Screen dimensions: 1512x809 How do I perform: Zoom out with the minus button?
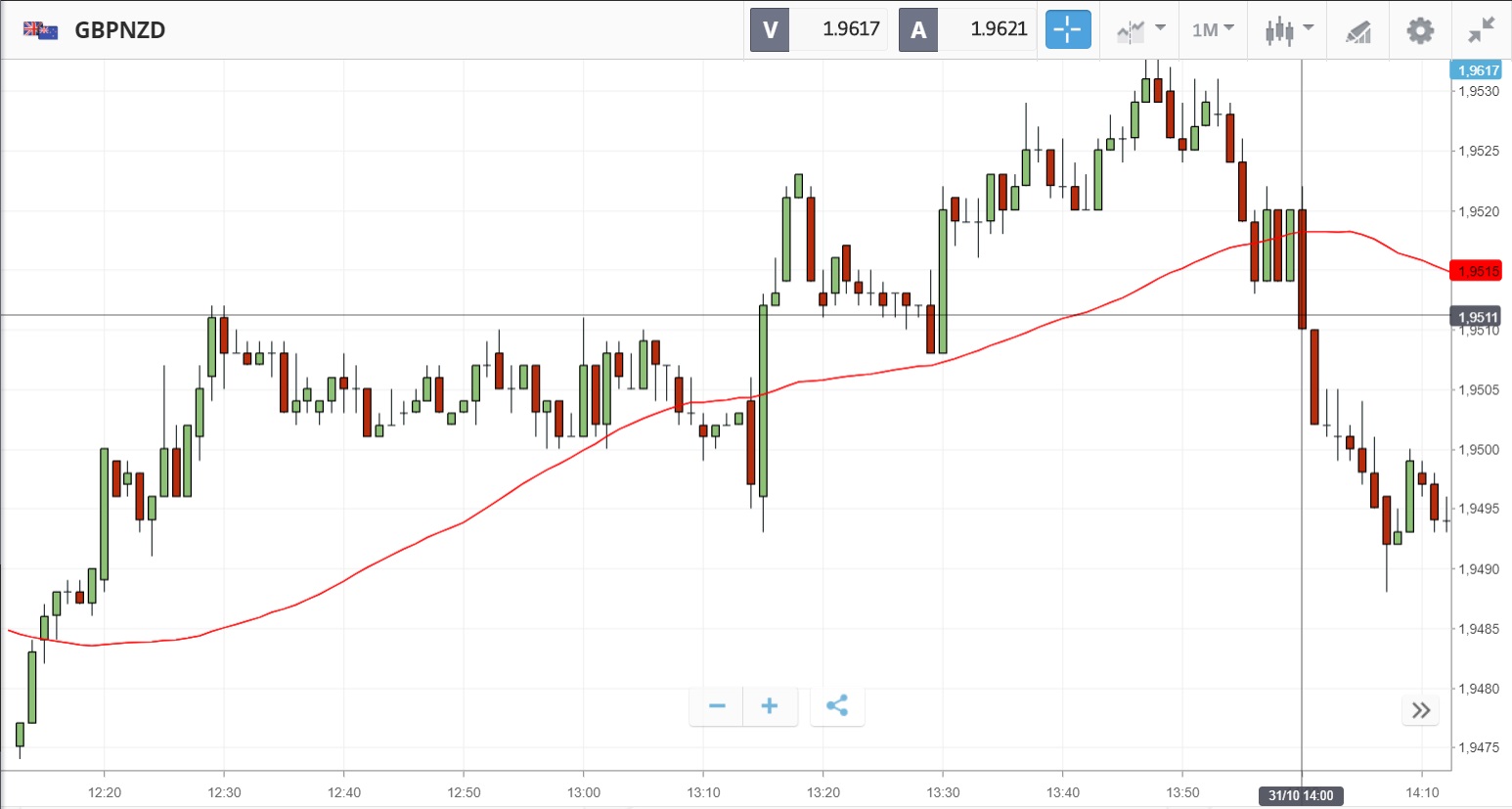pos(717,706)
